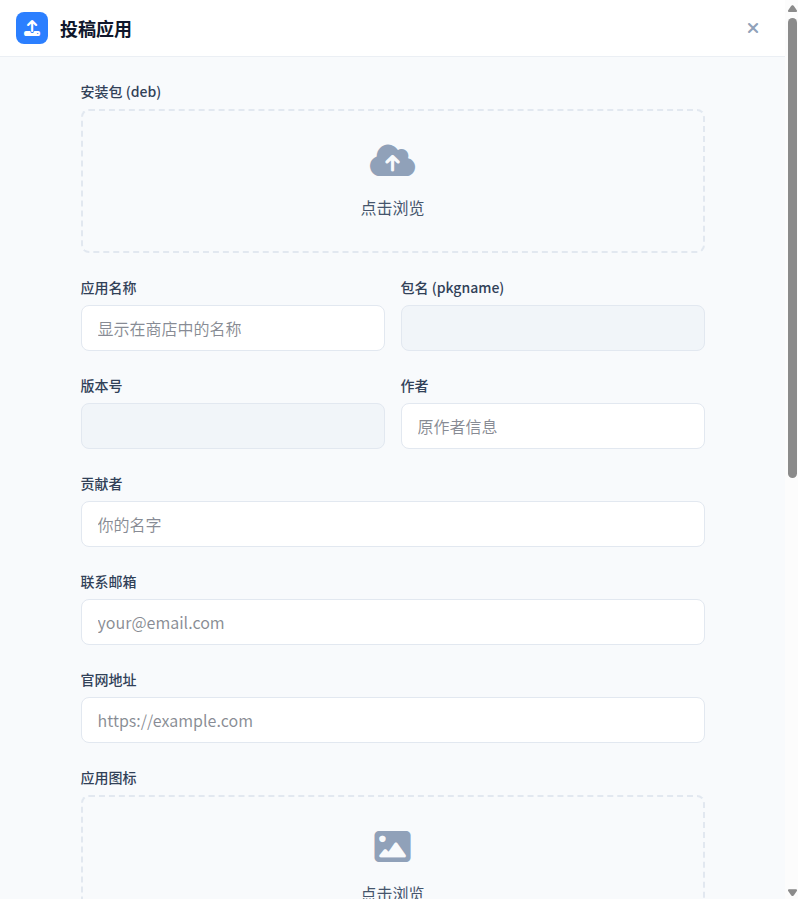Focus the 作者 input field

click(x=553, y=426)
